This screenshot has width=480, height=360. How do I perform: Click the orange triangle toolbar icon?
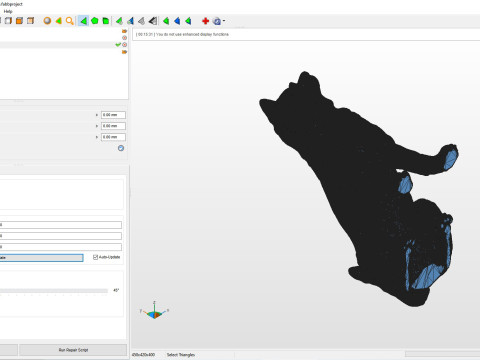click(x=58, y=21)
